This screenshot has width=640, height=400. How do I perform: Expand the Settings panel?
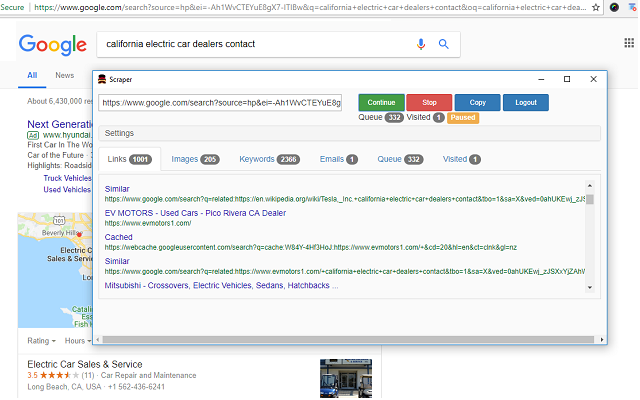point(349,133)
